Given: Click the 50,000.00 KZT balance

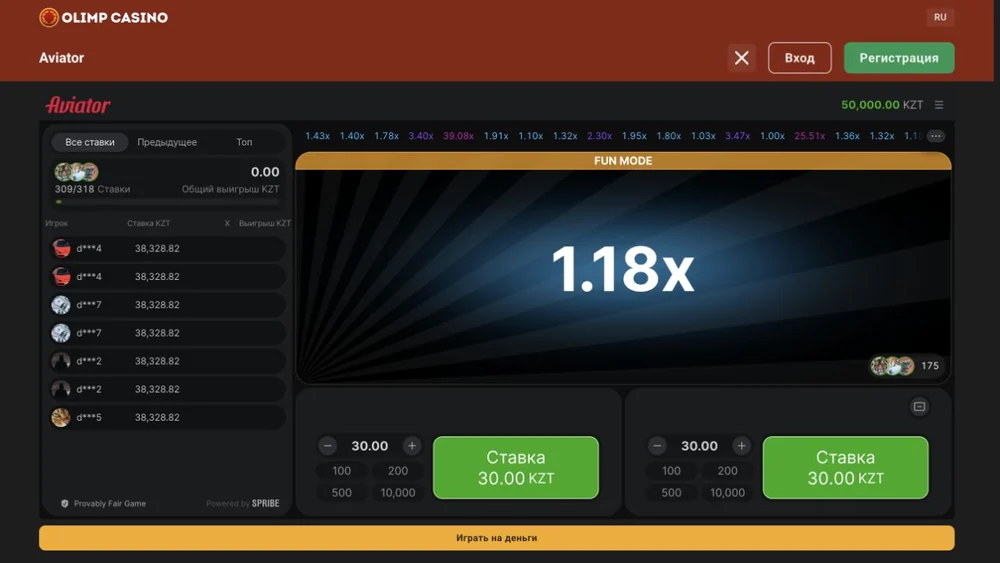Looking at the screenshot, I should (882, 105).
